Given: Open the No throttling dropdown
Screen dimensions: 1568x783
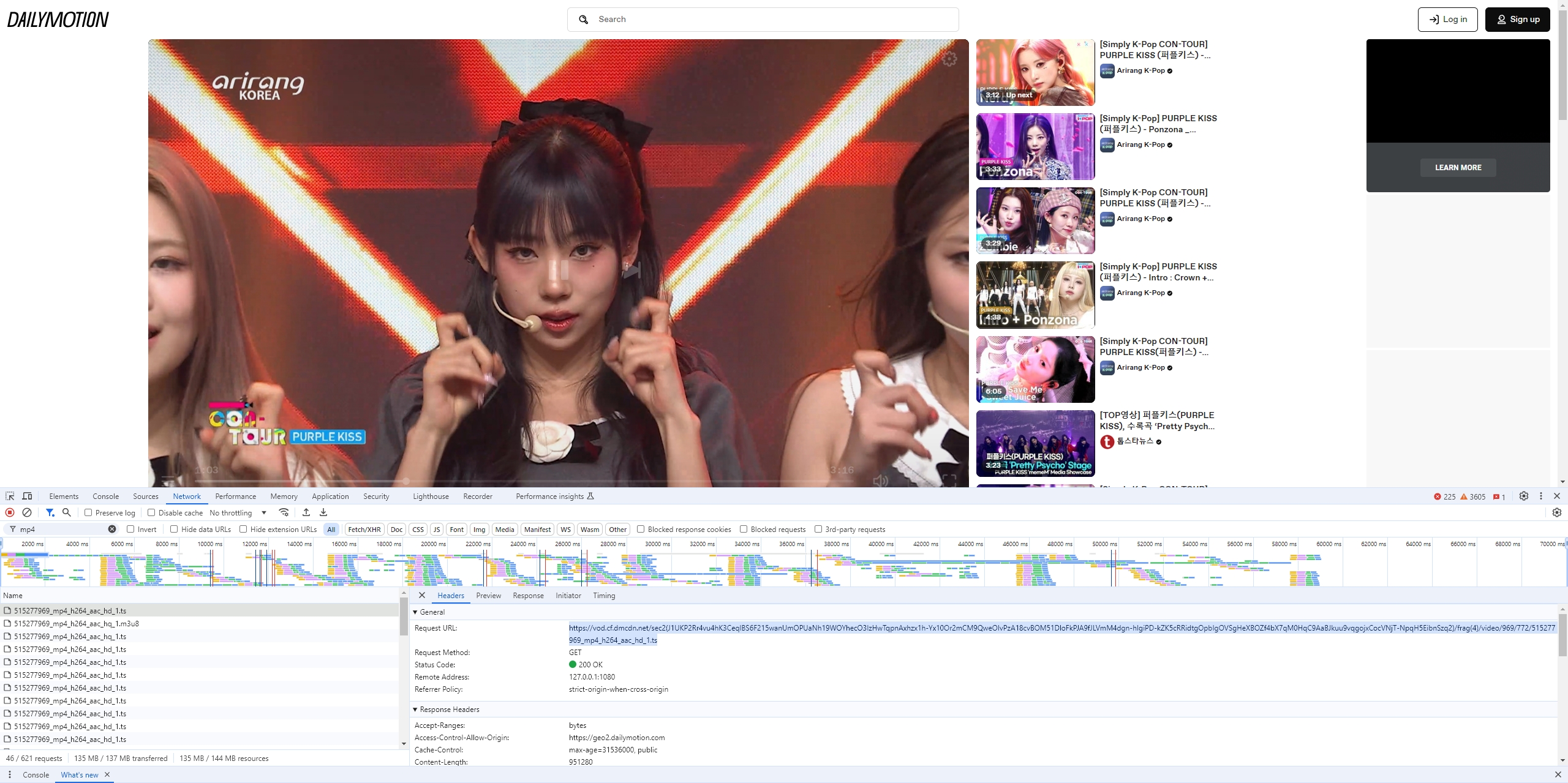Looking at the screenshot, I should click(x=238, y=512).
